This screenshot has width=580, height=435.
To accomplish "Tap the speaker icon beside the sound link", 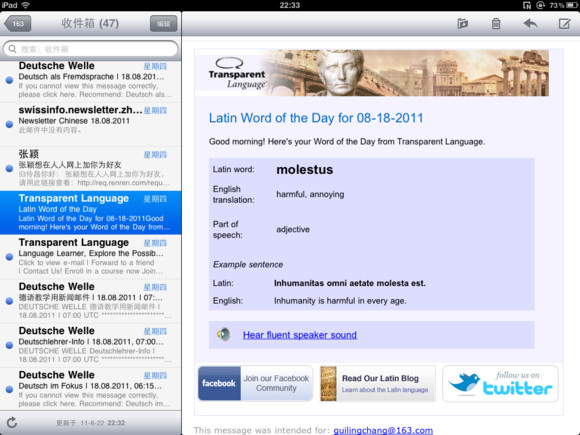I will (224, 335).
